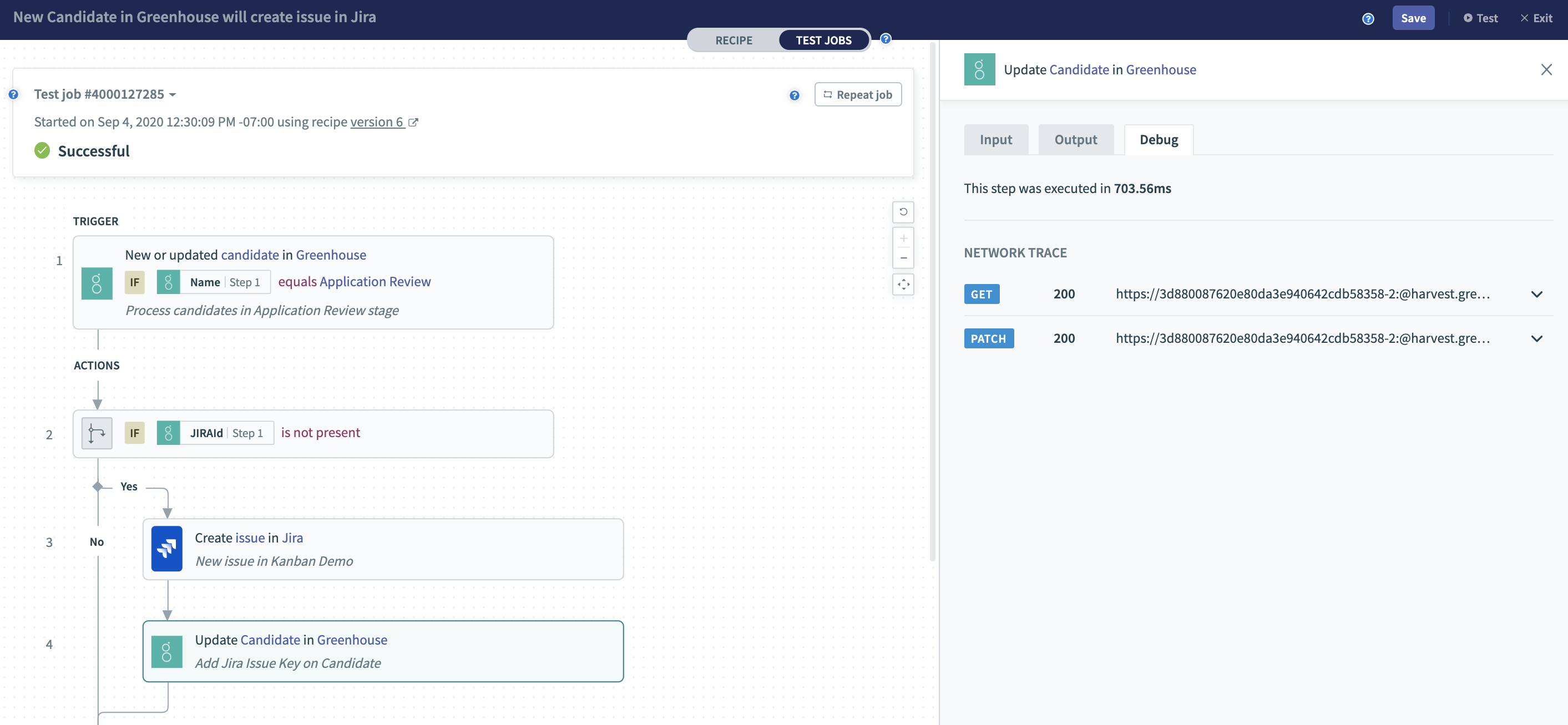Select the Jira icon on the Create issue step
Image resolution: width=1568 pixels, height=725 pixels.
pos(167,549)
